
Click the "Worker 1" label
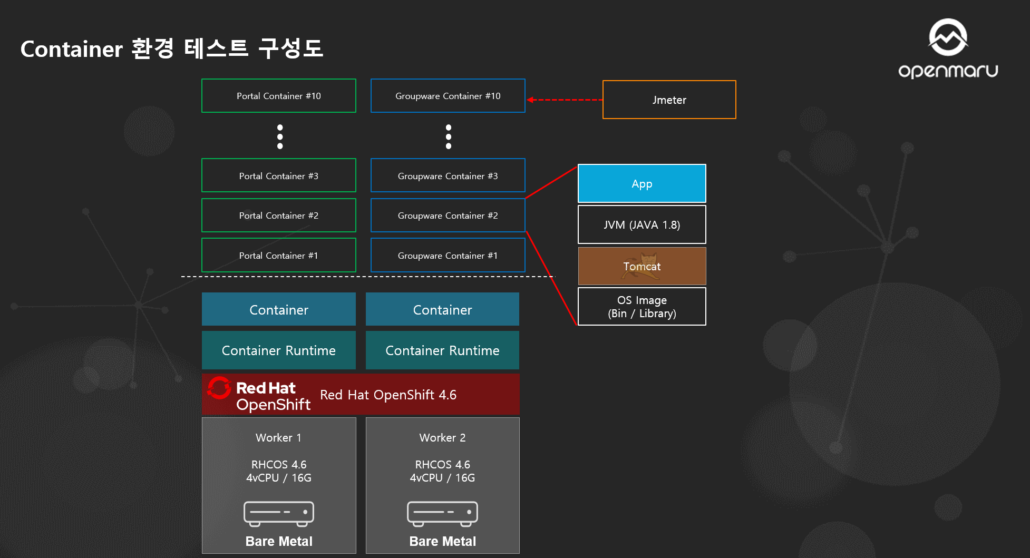pyautogui.click(x=279, y=438)
